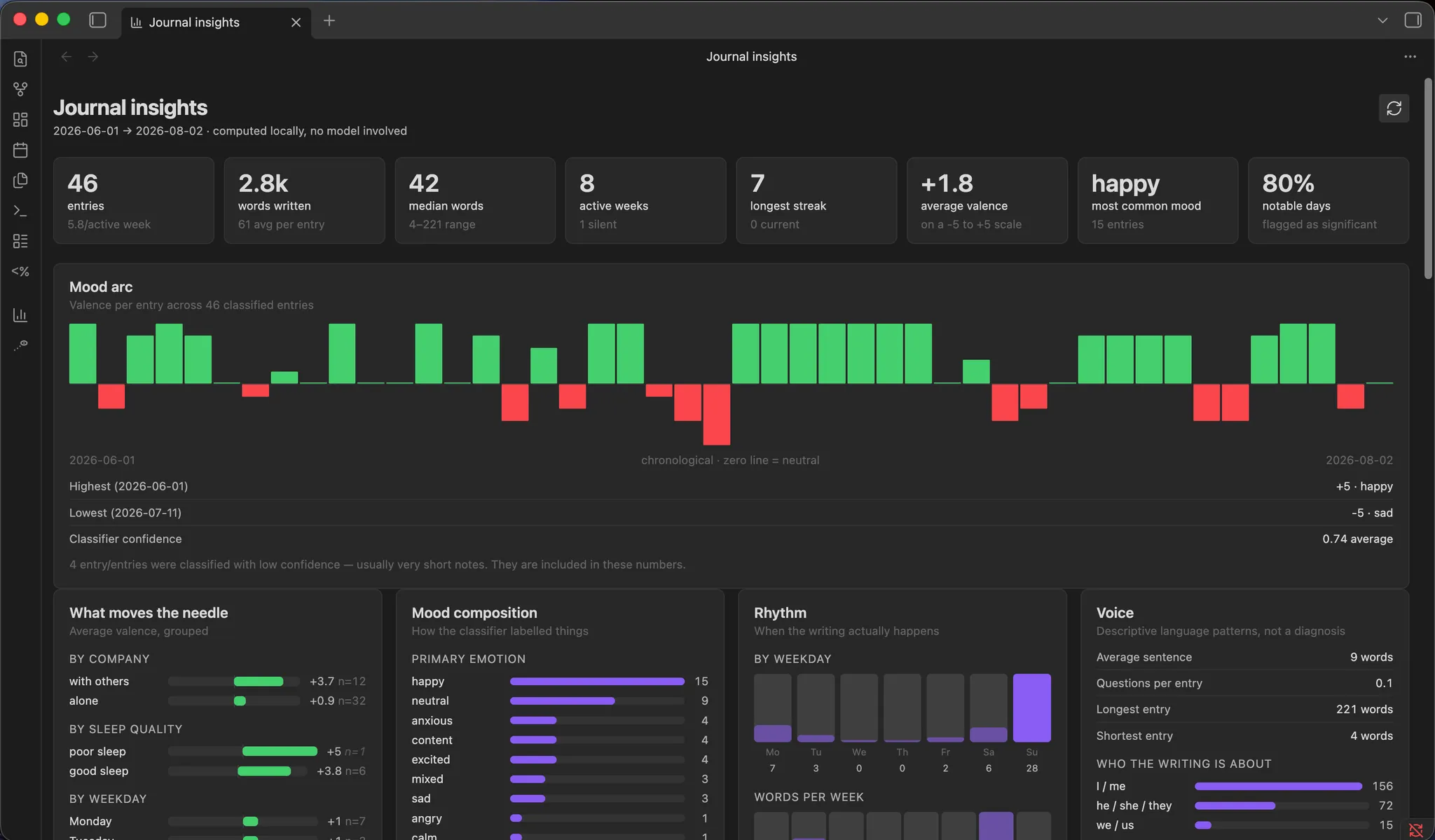The height and width of the screenshot is (840, 1435).
Task: Refresh the Journal insights data
Action: coord(1394,108)
